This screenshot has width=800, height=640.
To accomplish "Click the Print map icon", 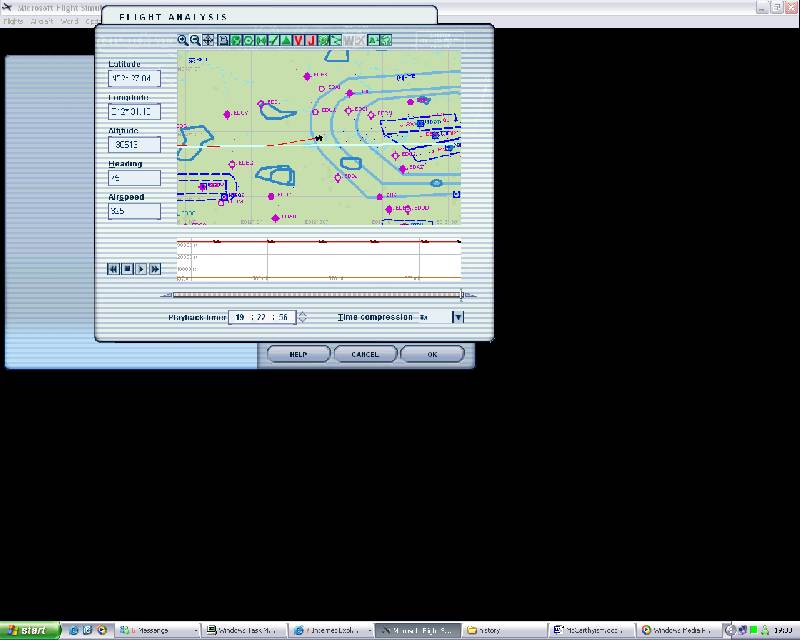I will pyautogui.click(x=223, y=40).
